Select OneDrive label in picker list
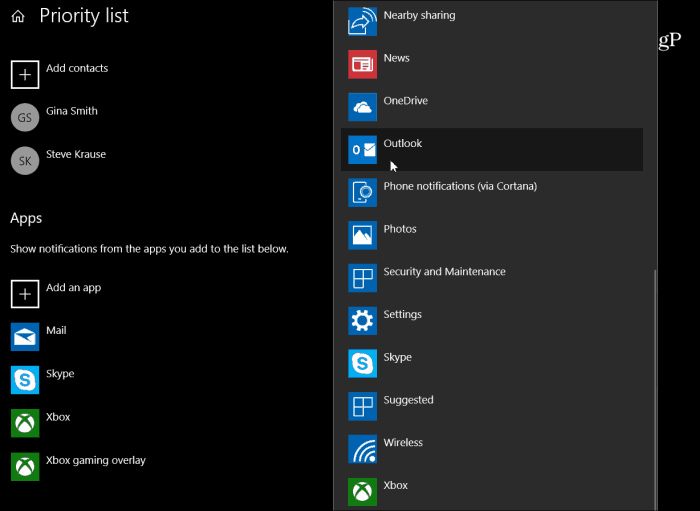 coord(406,101)
